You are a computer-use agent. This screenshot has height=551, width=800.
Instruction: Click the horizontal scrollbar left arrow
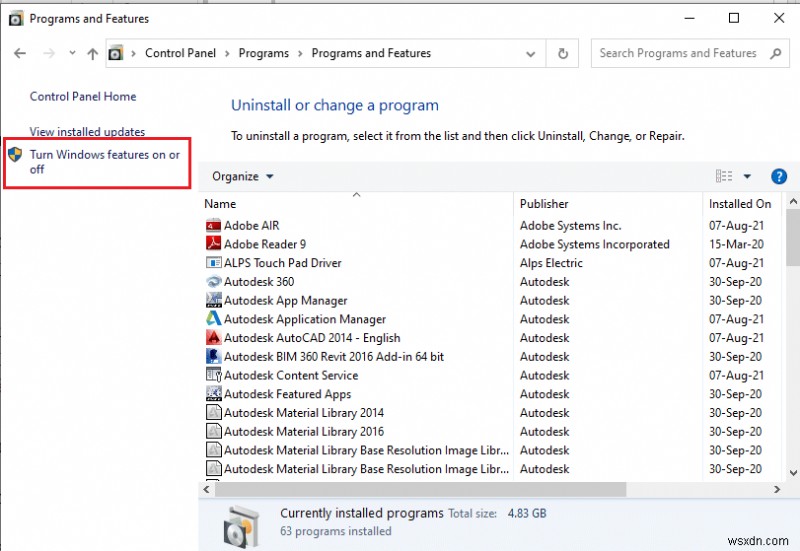pos(206,489)
